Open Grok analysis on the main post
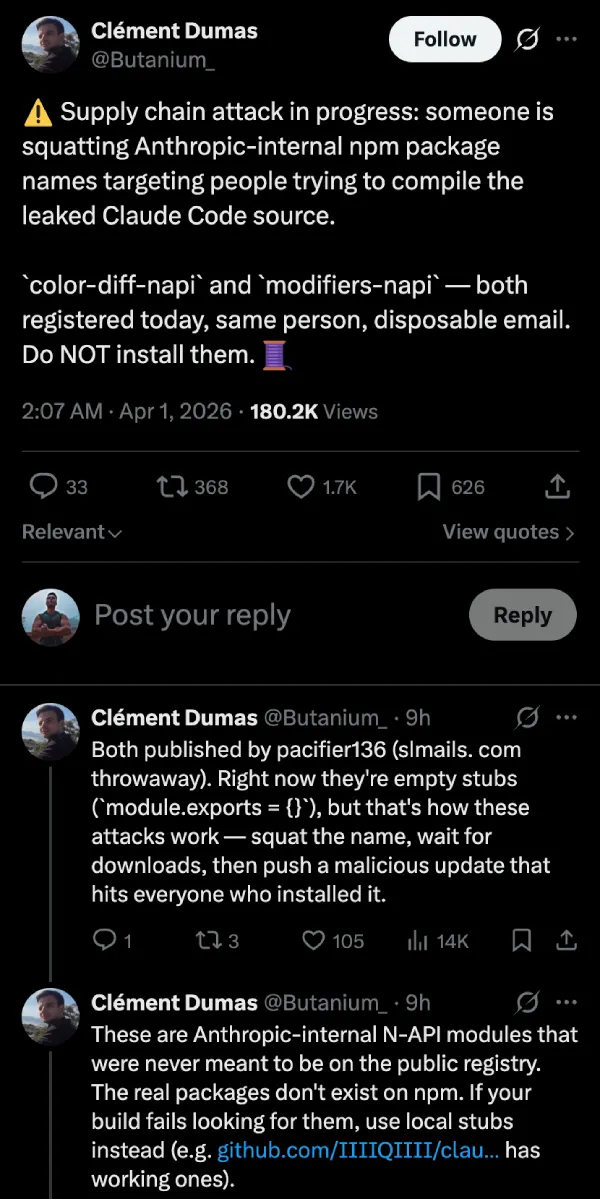The width and height of the screenshot is (600, 1199). point(528,39)
